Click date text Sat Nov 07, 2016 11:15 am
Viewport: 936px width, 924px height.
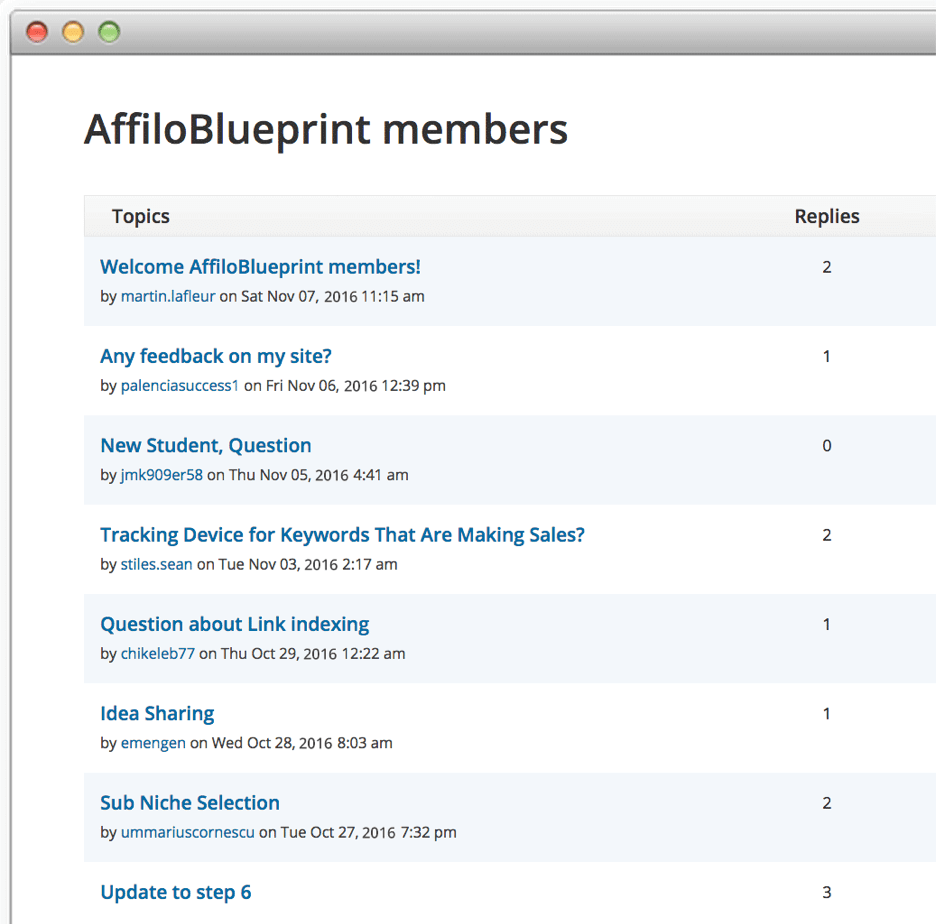[x=332, y=296]
